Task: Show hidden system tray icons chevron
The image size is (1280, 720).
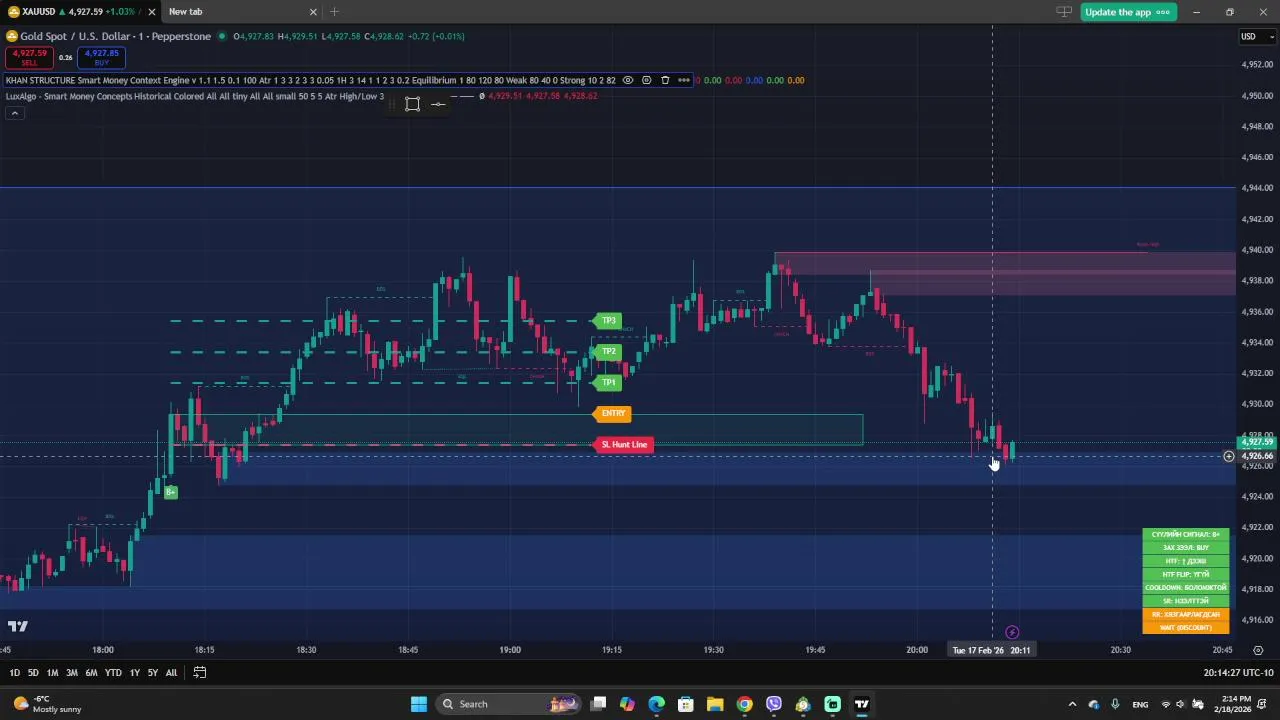Action: [1072, 704]
